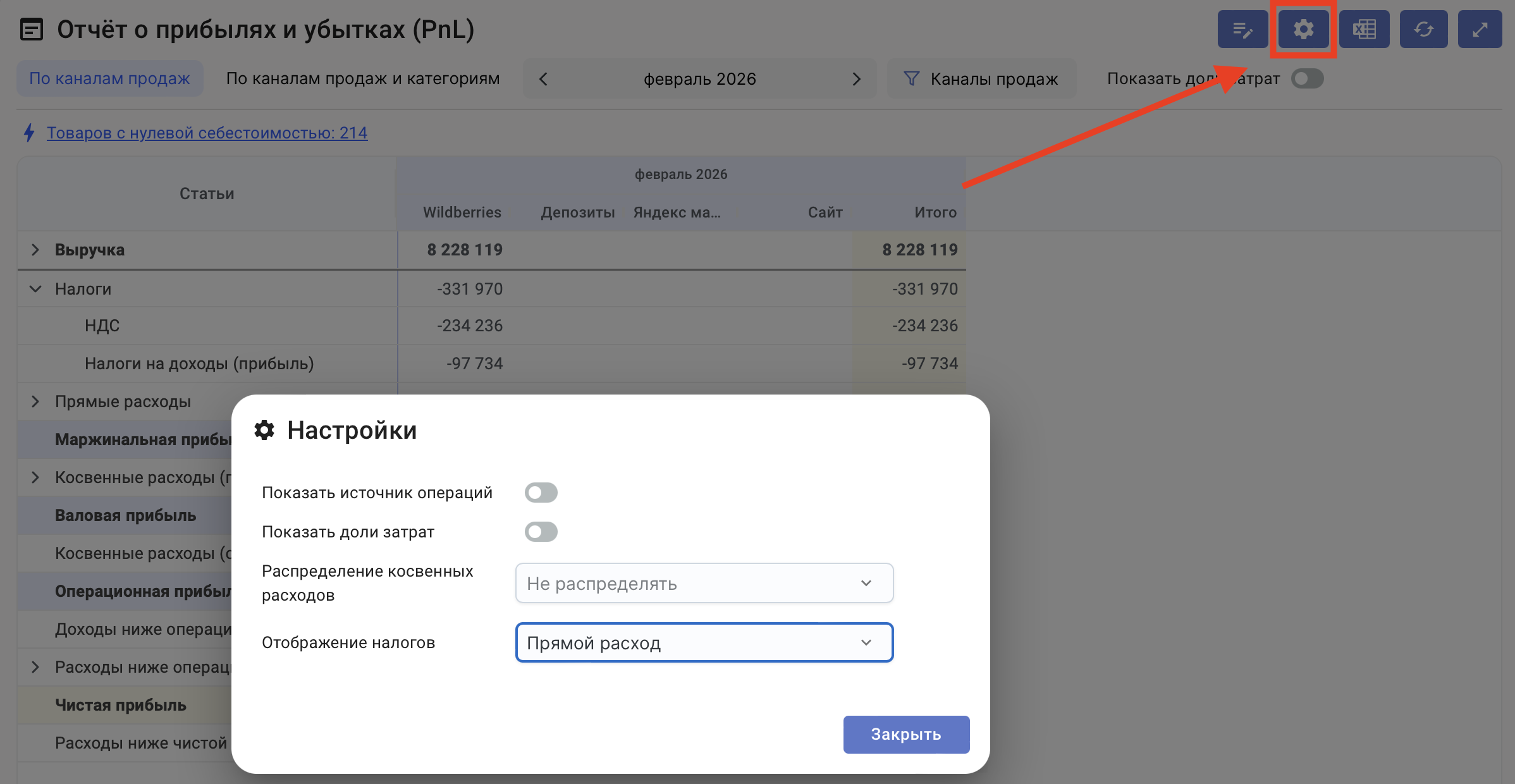Open 'Распределение косвенных расходов' dropdown

pyautogui.click(x=704, y=584)
